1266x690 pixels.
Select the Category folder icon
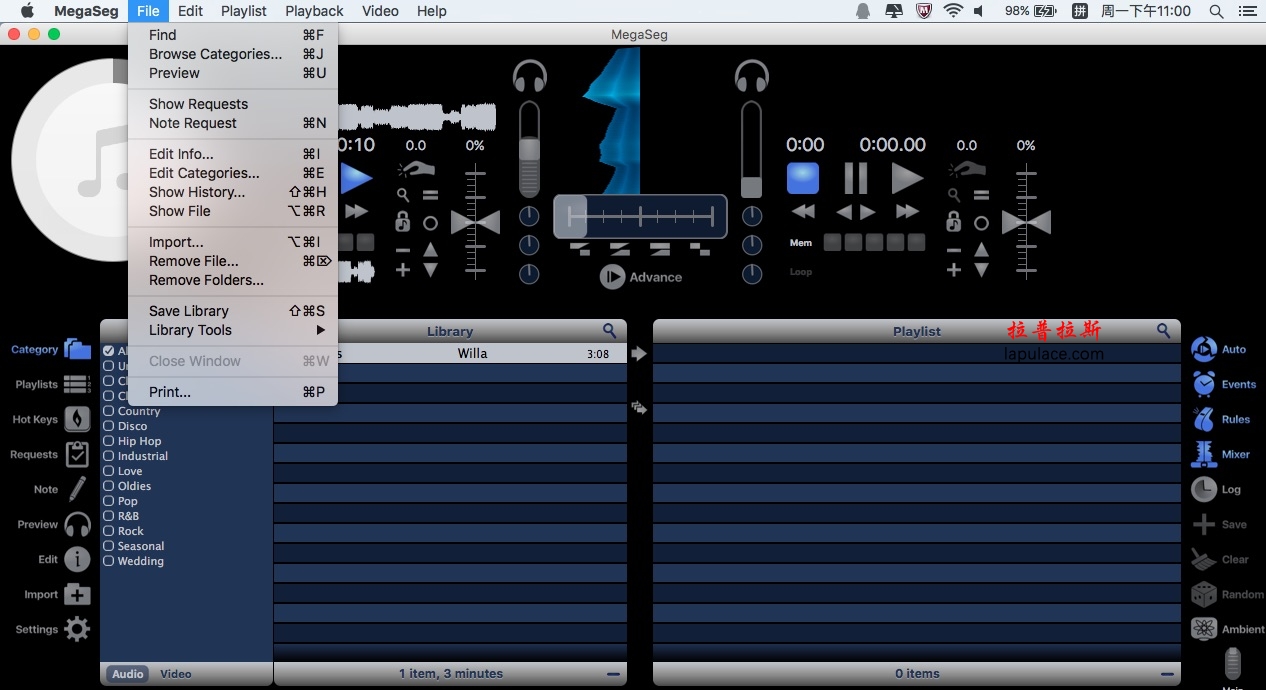(77, 349)
